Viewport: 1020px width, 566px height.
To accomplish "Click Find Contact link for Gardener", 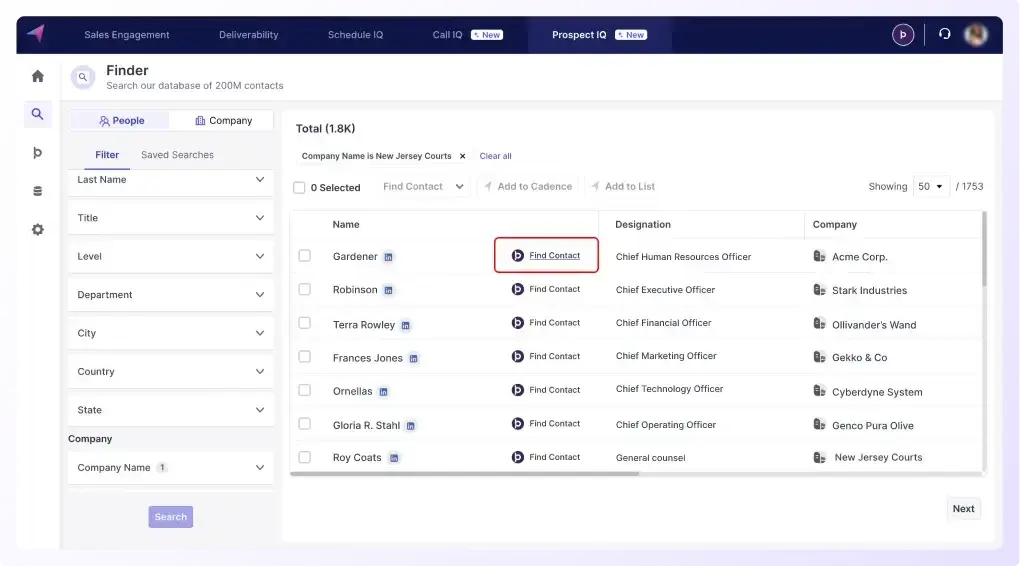I will [x=554, y=256].
